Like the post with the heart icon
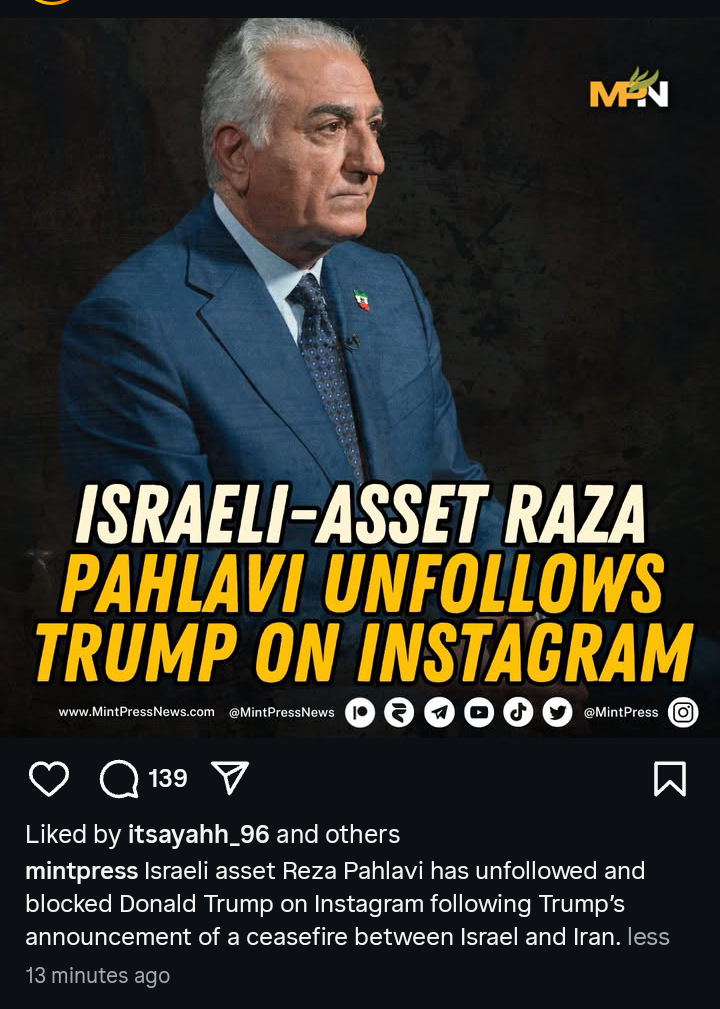Screen dimensions: 720x1009 (x=49, y=779)
